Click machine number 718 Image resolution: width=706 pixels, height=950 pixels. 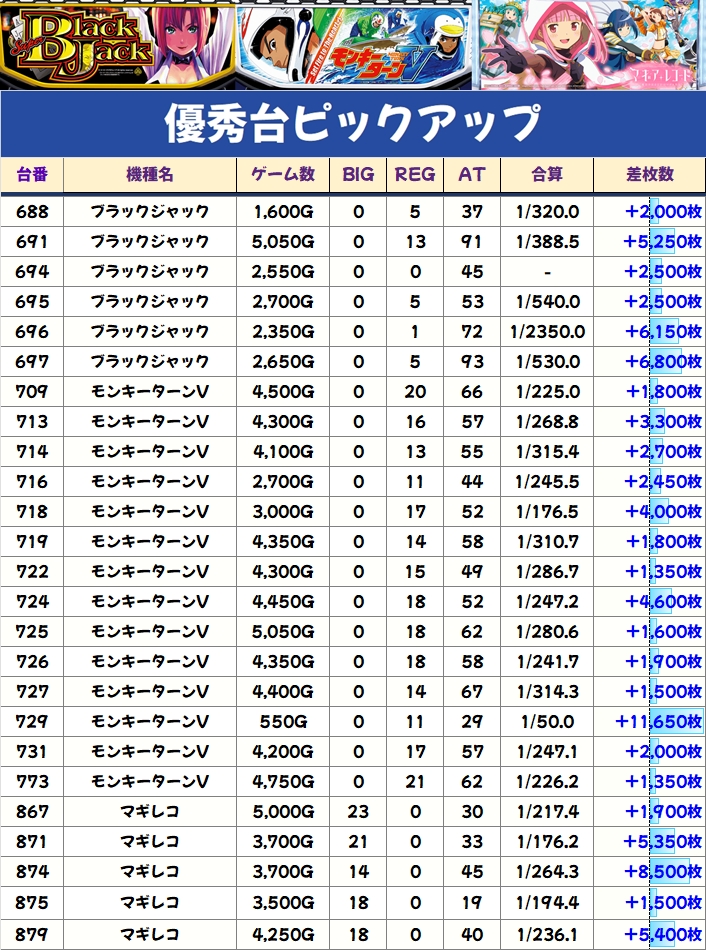[x=32, y=511]
